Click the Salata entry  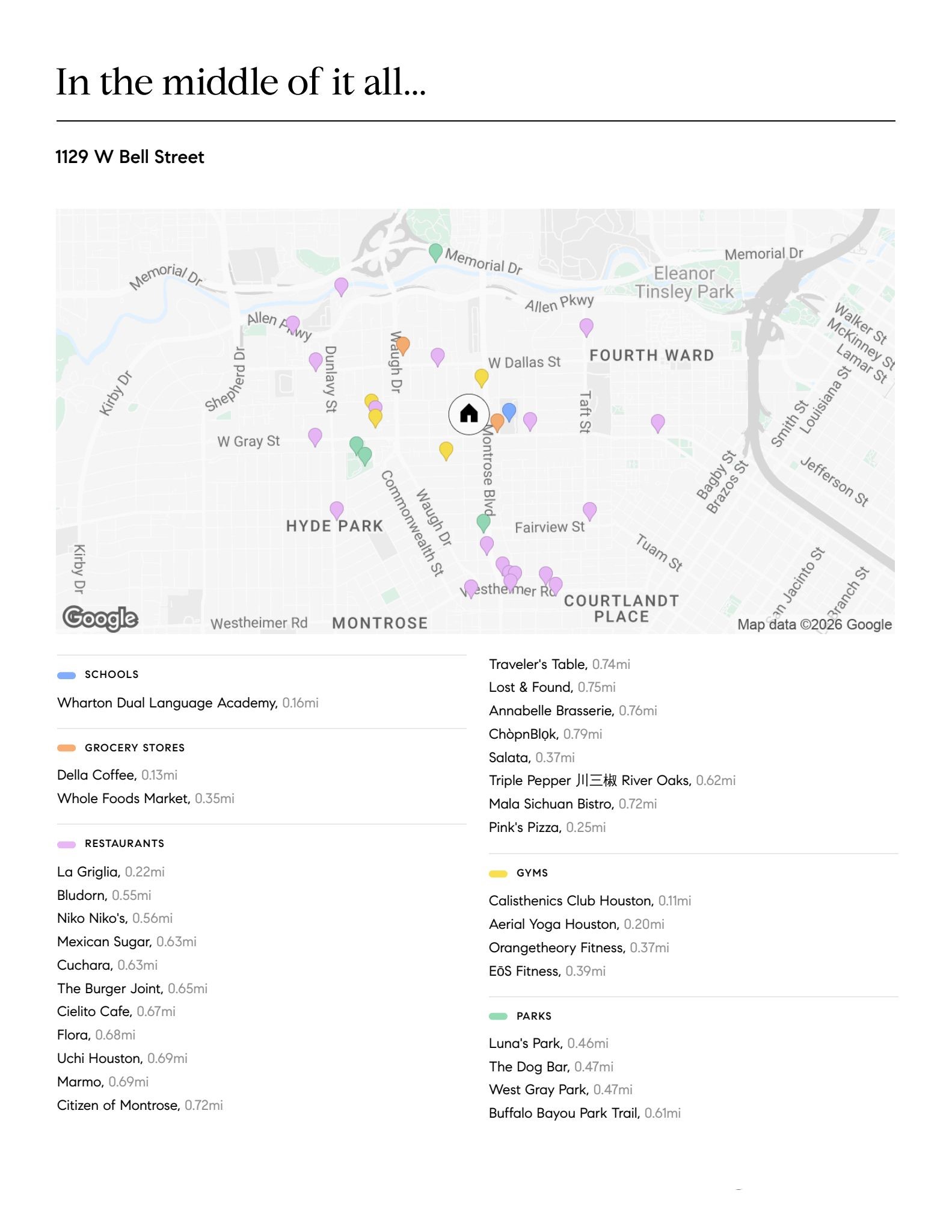tap(532, 757)
